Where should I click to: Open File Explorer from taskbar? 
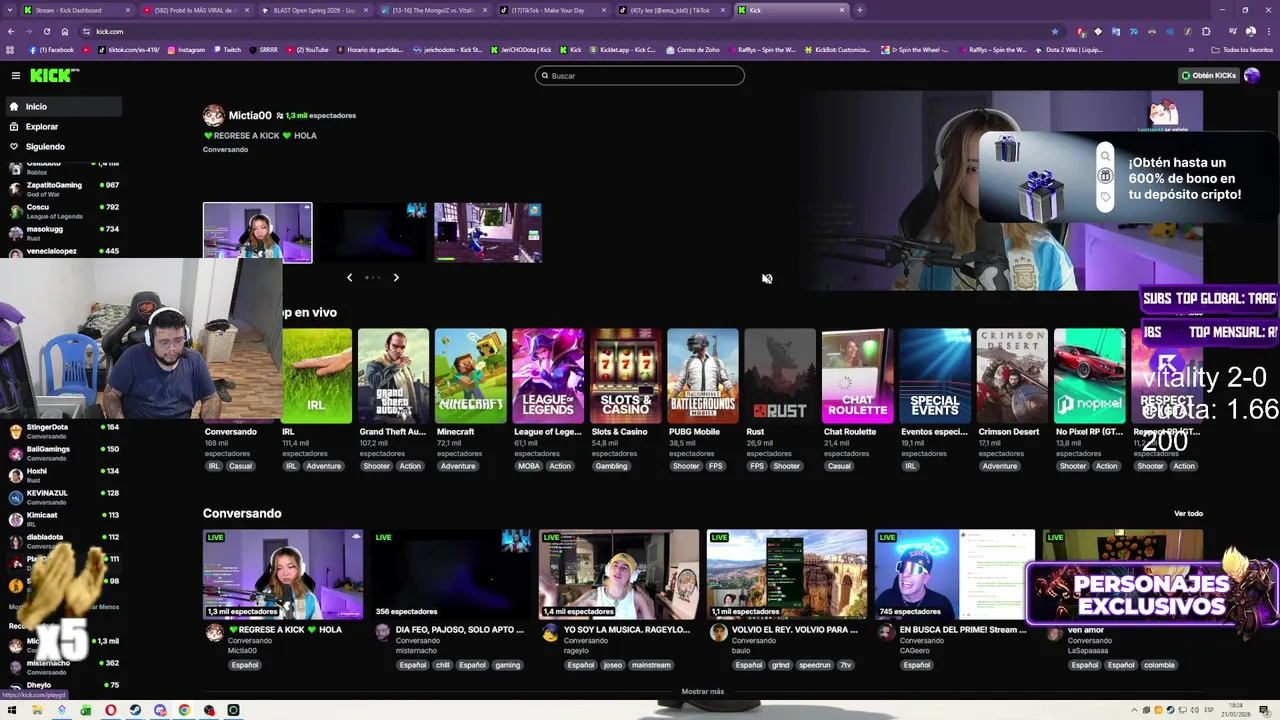pyautogui.click(x=37, y=711)
